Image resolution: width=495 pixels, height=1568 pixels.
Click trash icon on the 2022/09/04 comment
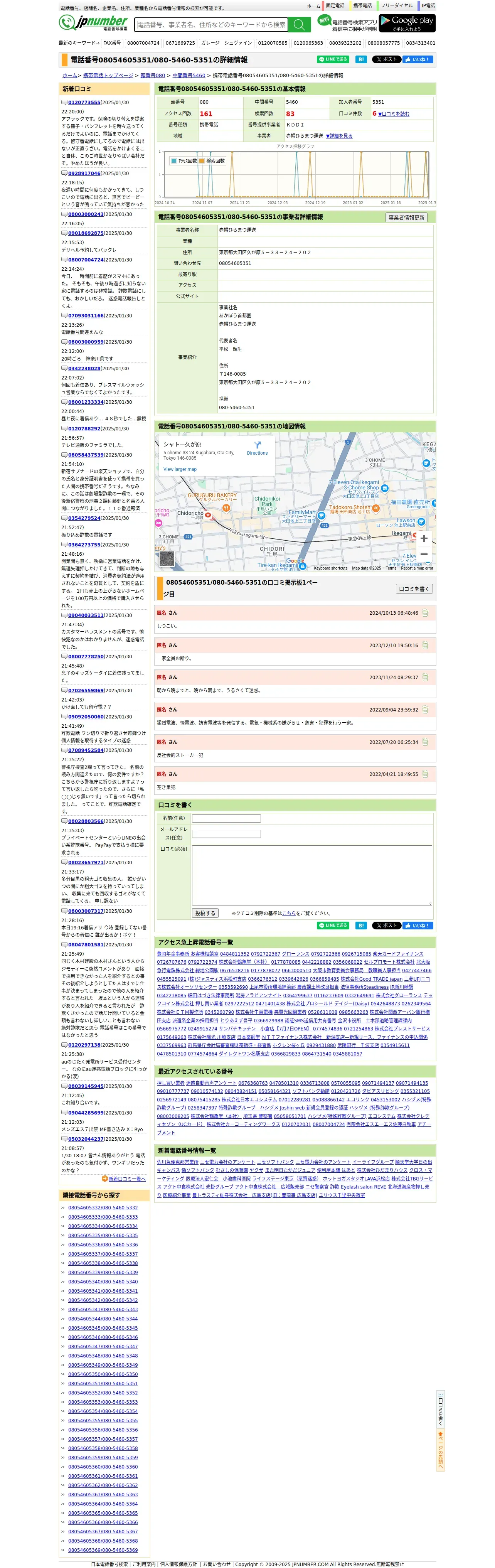pyautogui.click(x=425, y=710)
